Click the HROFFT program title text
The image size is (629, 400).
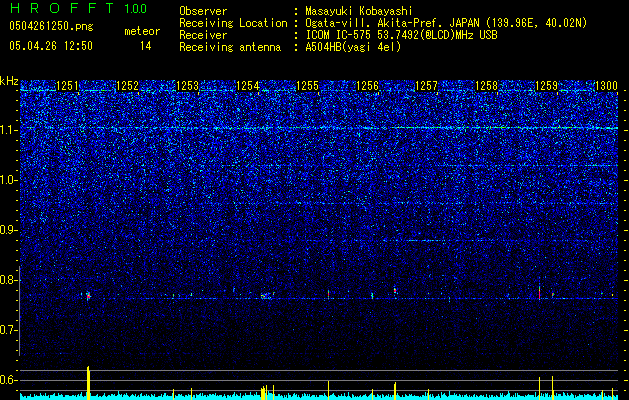(x=62, y=8)
